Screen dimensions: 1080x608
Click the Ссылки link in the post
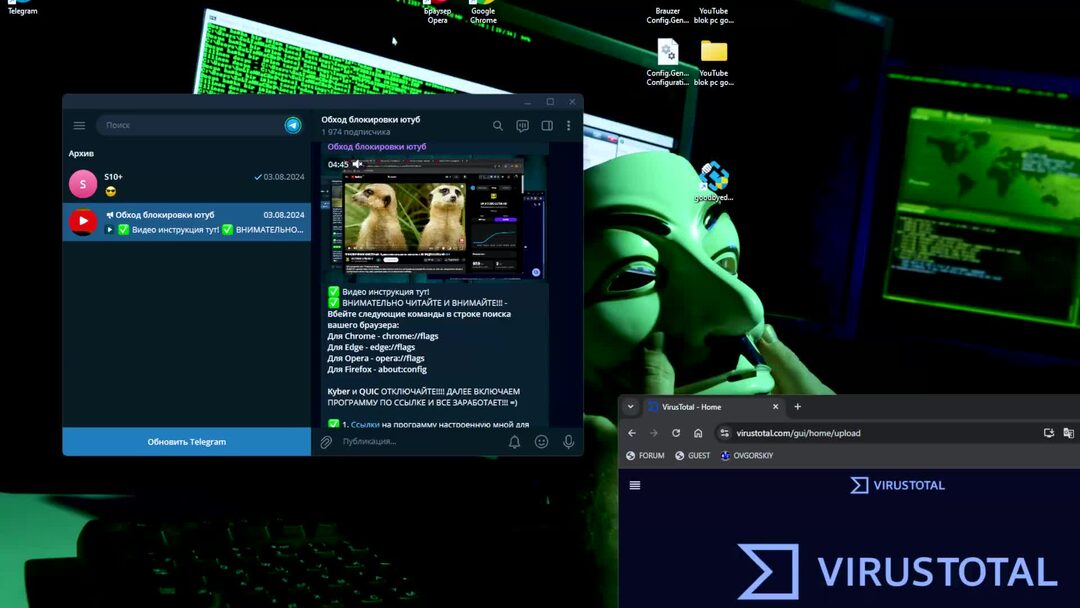365,424
